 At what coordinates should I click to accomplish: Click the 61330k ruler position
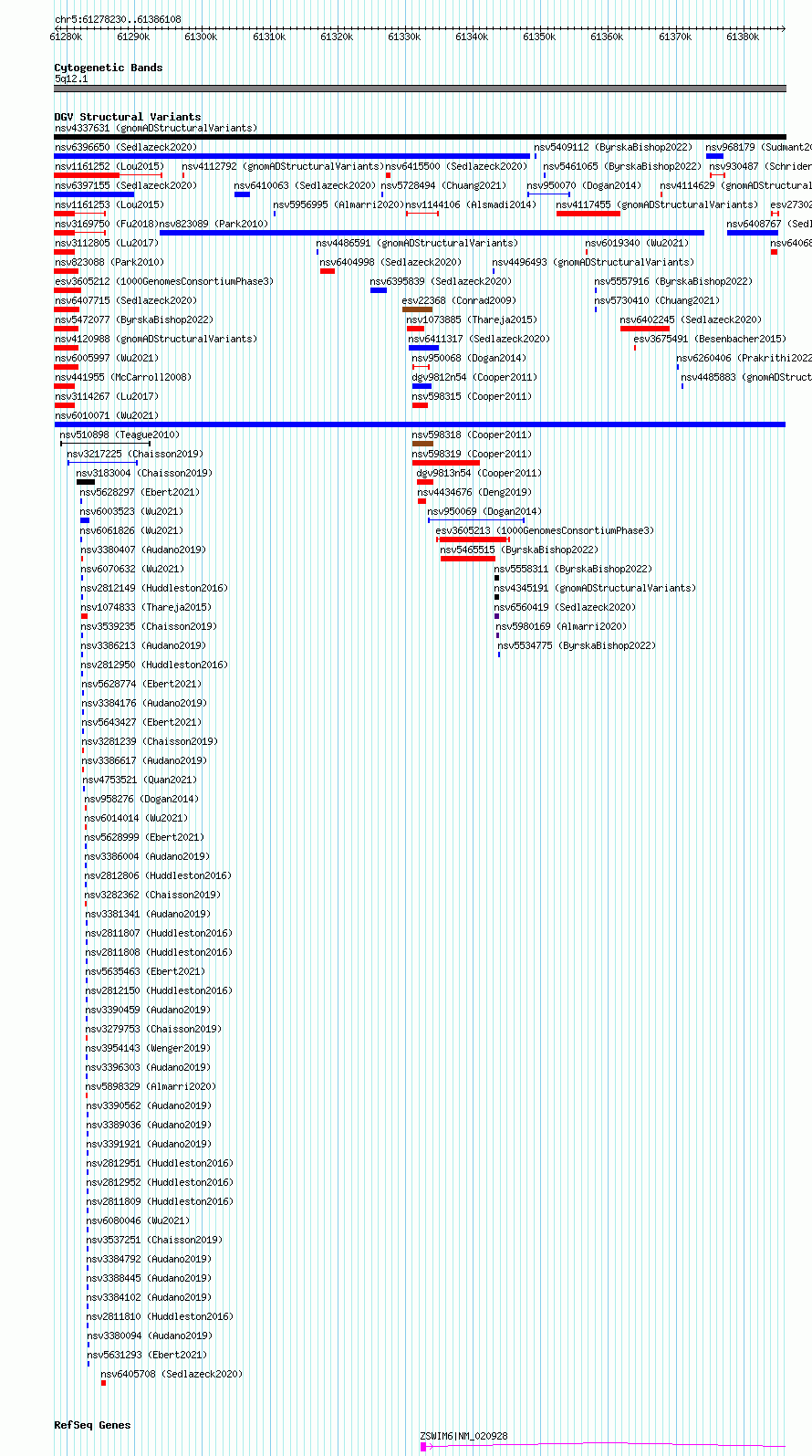pyautogui.click(x=404, y=37)
